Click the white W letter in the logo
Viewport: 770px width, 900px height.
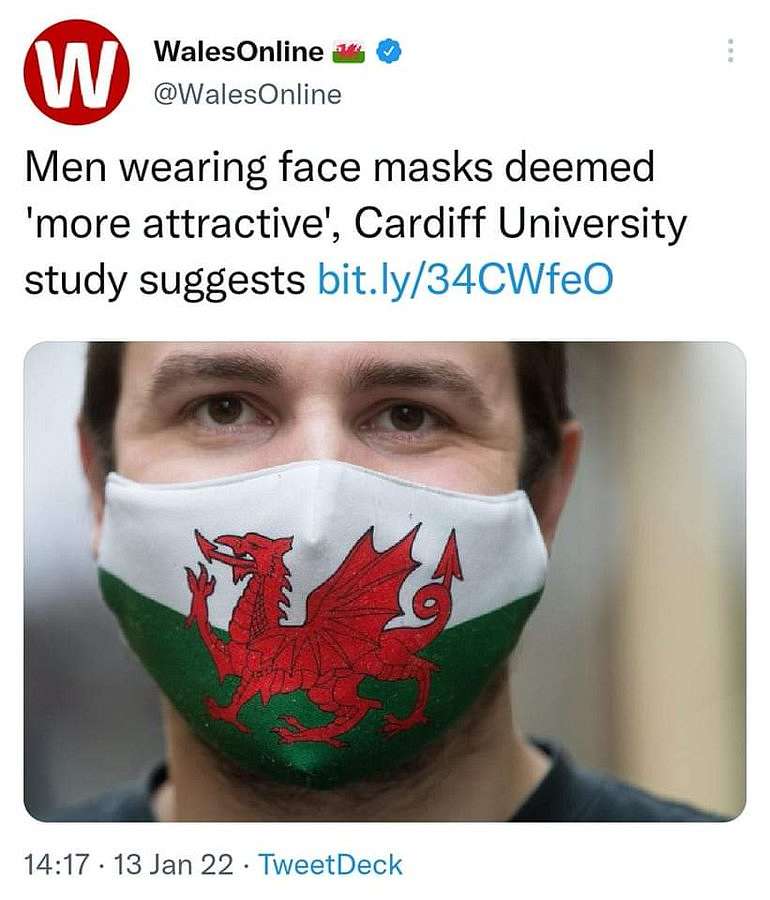click(x=77, y=72)
